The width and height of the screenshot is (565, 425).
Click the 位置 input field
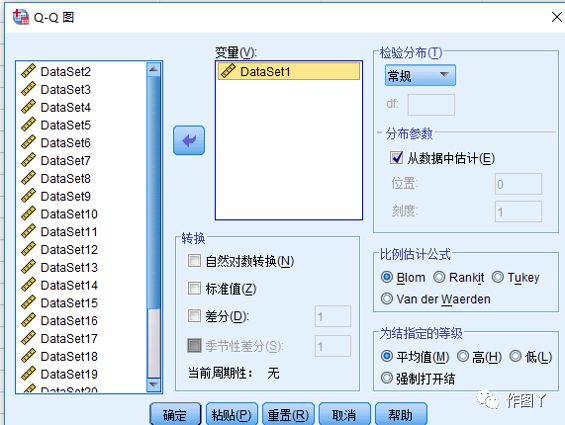pos(518,184)
